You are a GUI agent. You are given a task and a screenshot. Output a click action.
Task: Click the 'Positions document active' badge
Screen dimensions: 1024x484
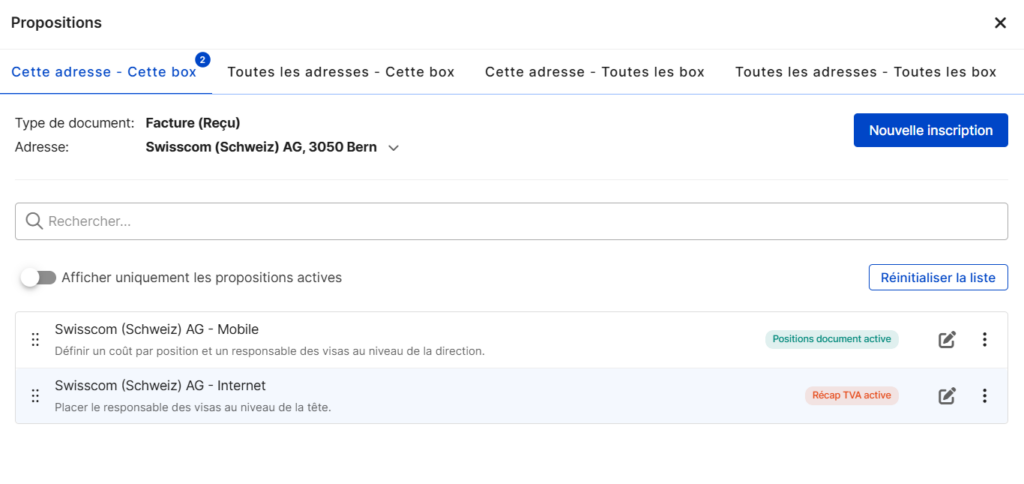(832, 339)
